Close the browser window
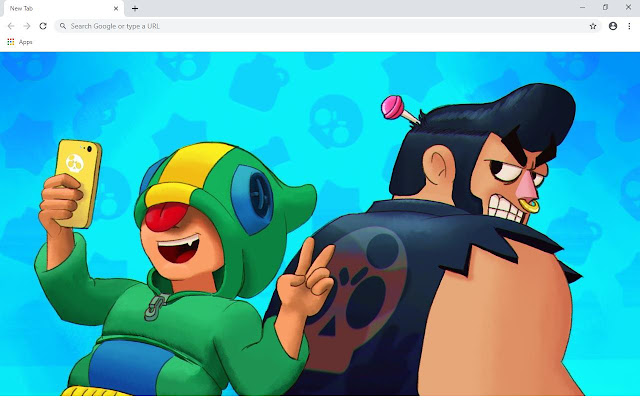 coord(628,7)
